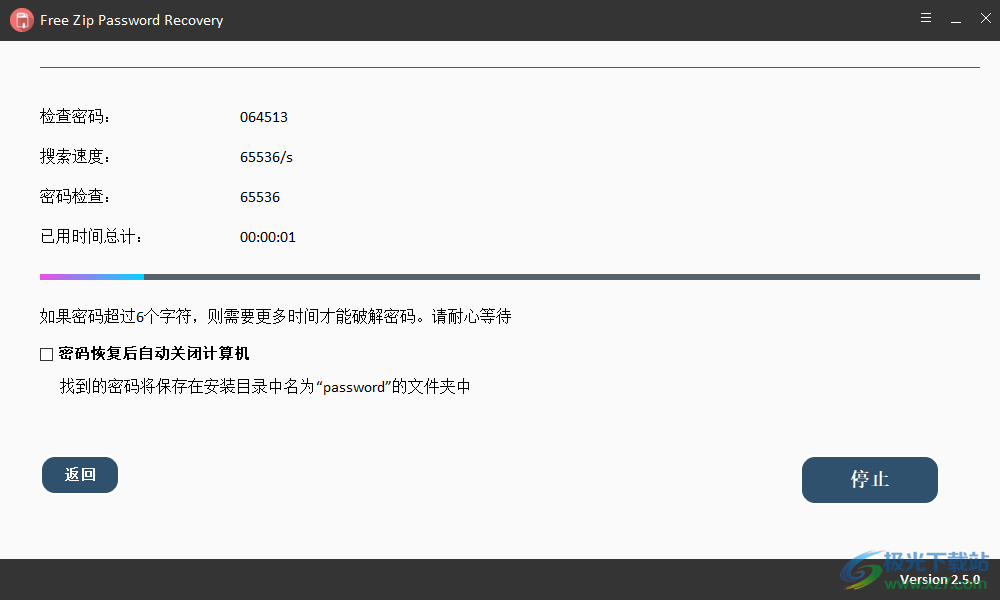Viewport: 1000px width, 600px height.
Task: Click the 检查密码 label
Action: pyautogui.click(x=75, y=117)
